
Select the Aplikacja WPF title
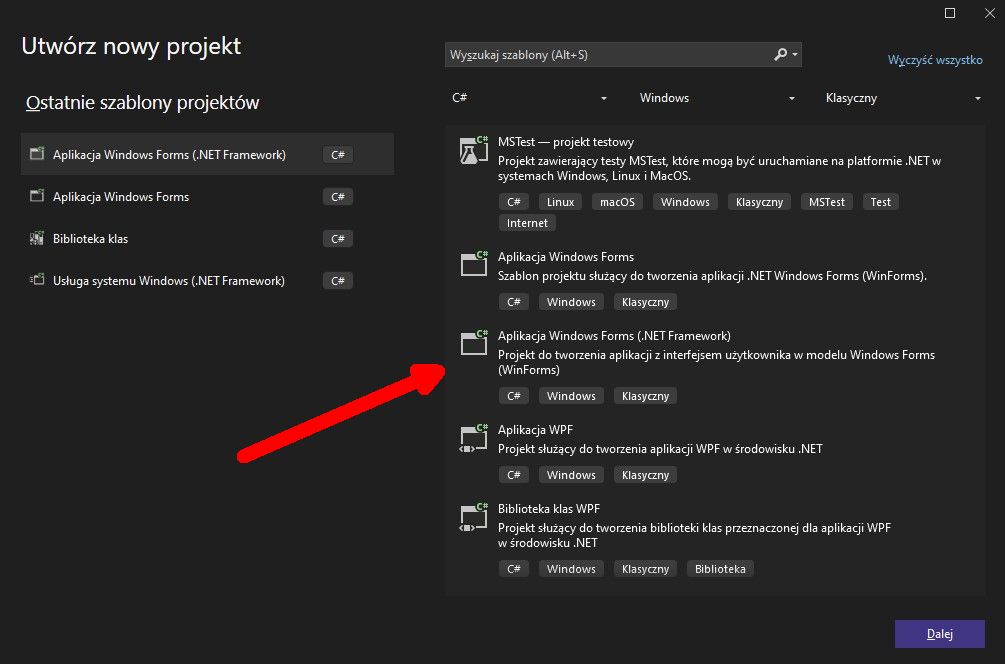pyautogui.click(x=535, y=429)
